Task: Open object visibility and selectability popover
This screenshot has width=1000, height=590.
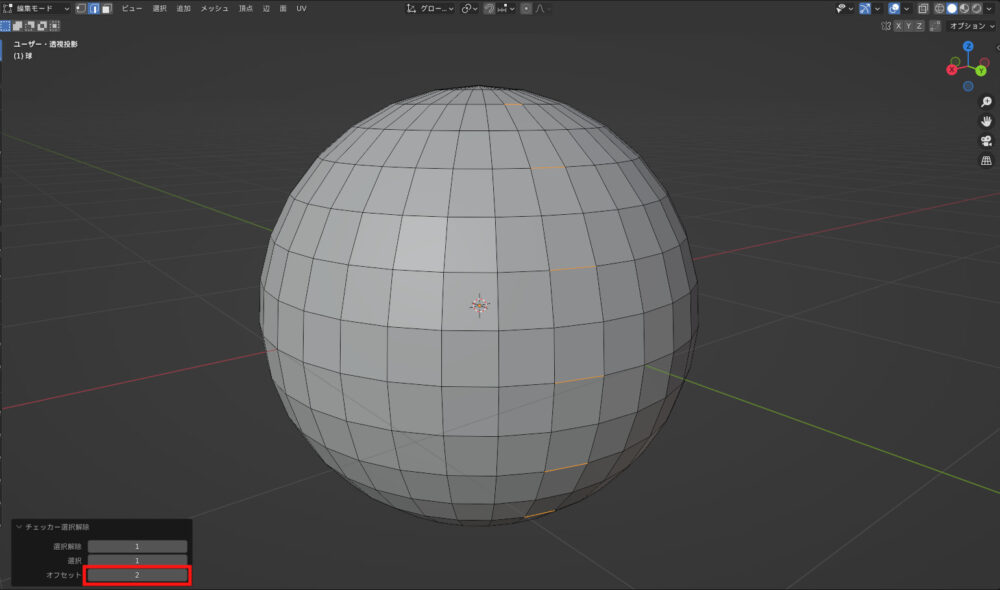Action: (x=844, y=8)
